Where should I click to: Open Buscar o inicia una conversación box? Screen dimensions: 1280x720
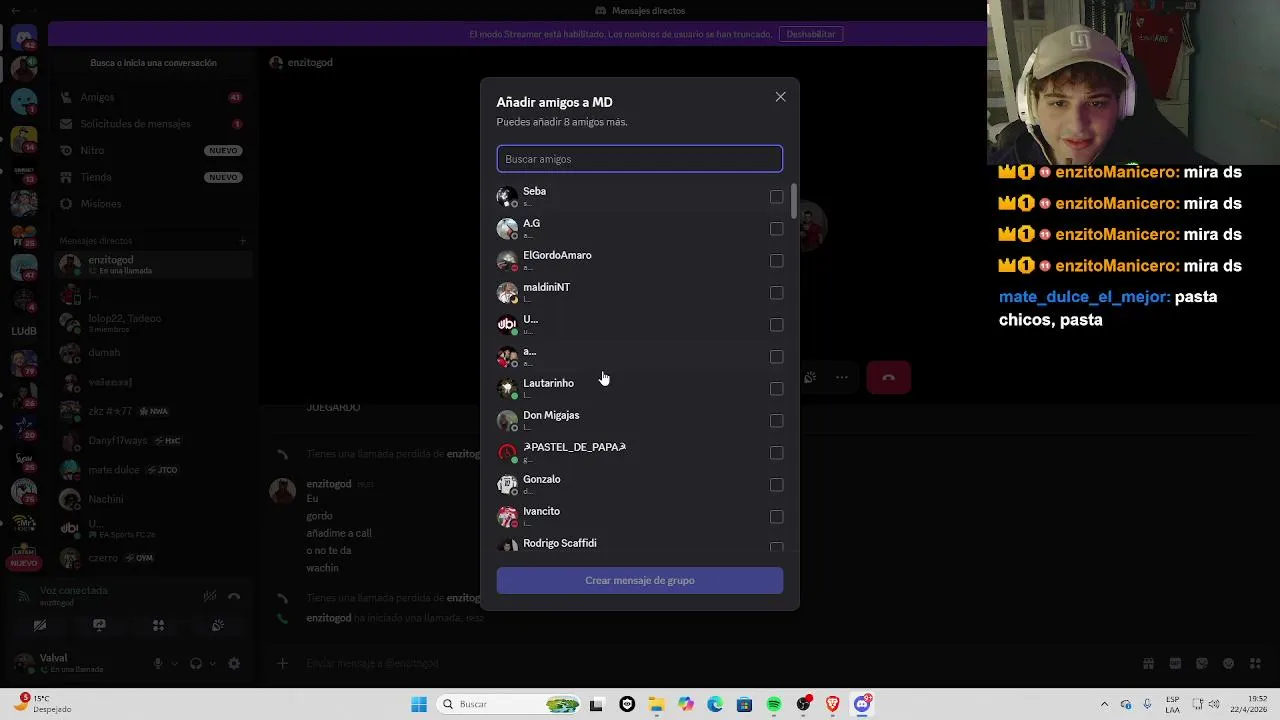pyautogui.click(x=153, y=63)
